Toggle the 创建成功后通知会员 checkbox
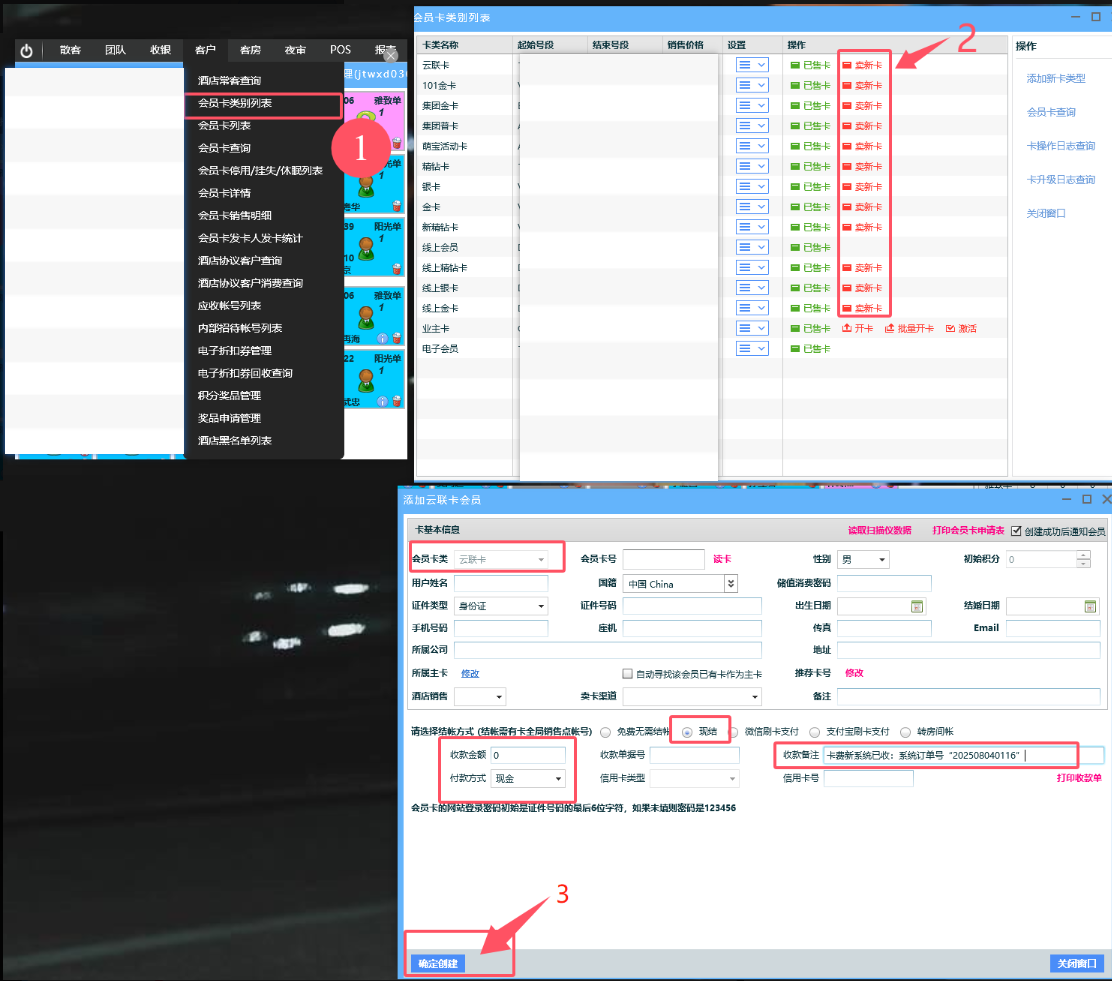The height and width of the screenshot is (981, 1112). tap(1017, 531)
